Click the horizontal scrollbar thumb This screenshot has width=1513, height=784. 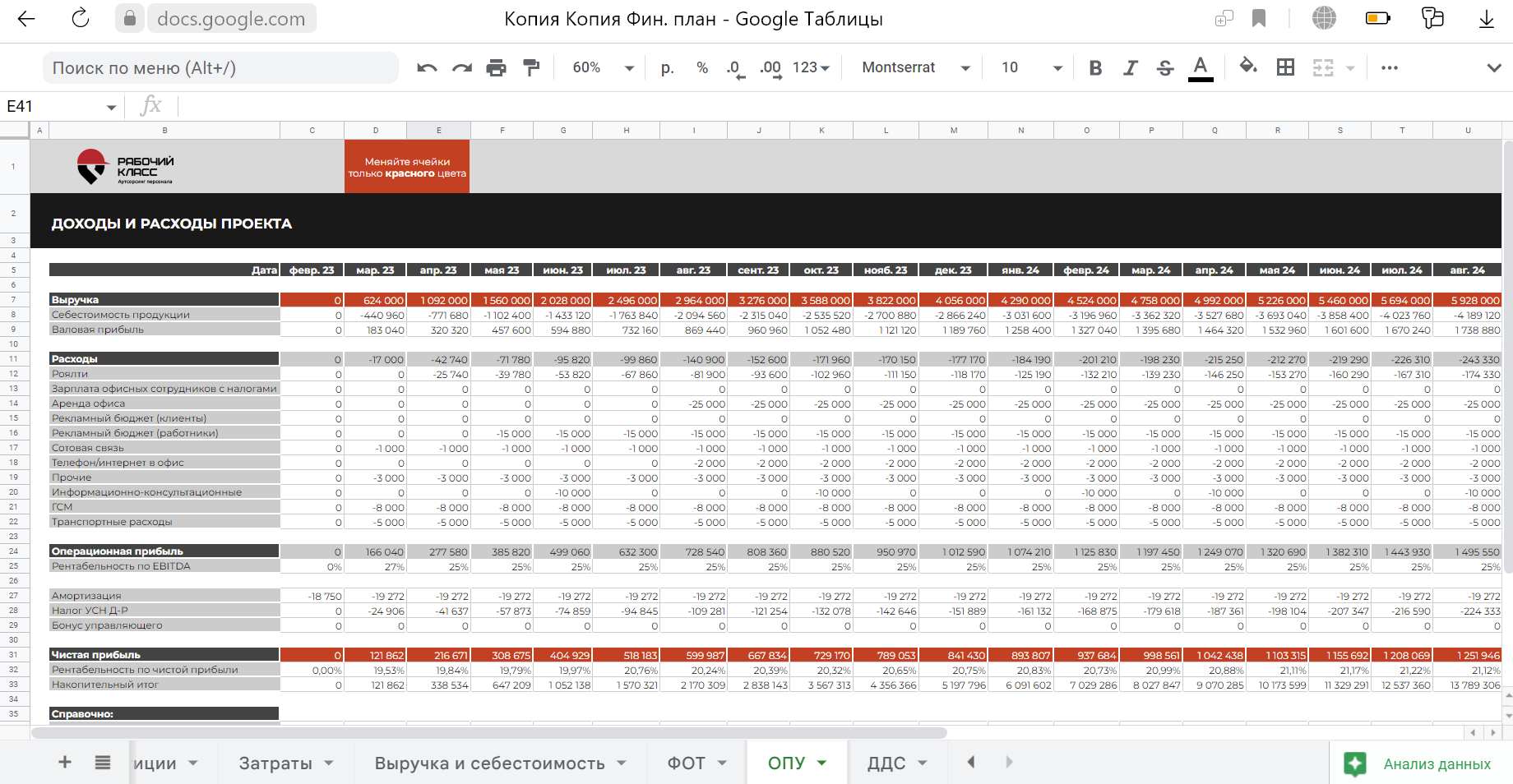coord(489,732)
